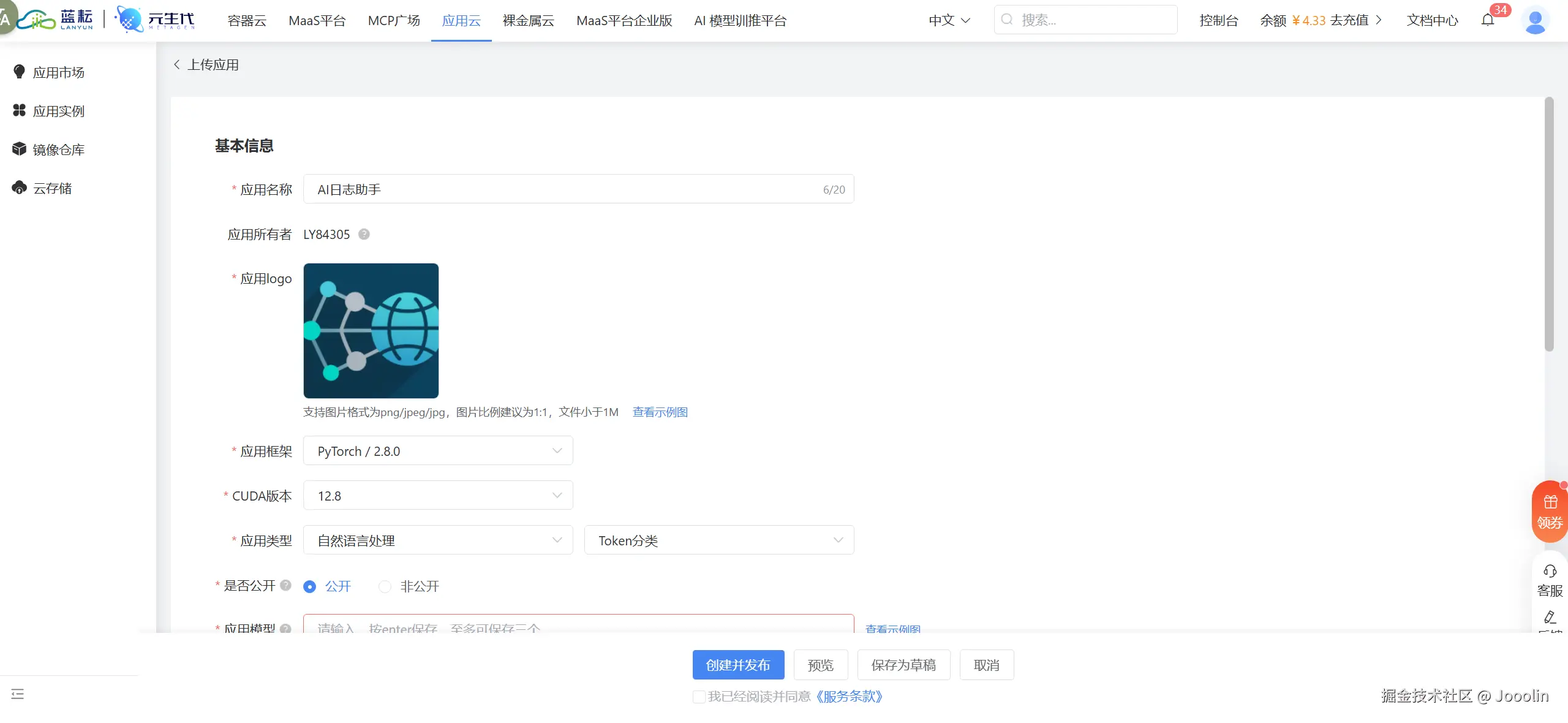The width and height of the screenshot is (1568, 723).
Task: Expand the CUDA版本 12.8 dropdown
Action: click(438, 496)
